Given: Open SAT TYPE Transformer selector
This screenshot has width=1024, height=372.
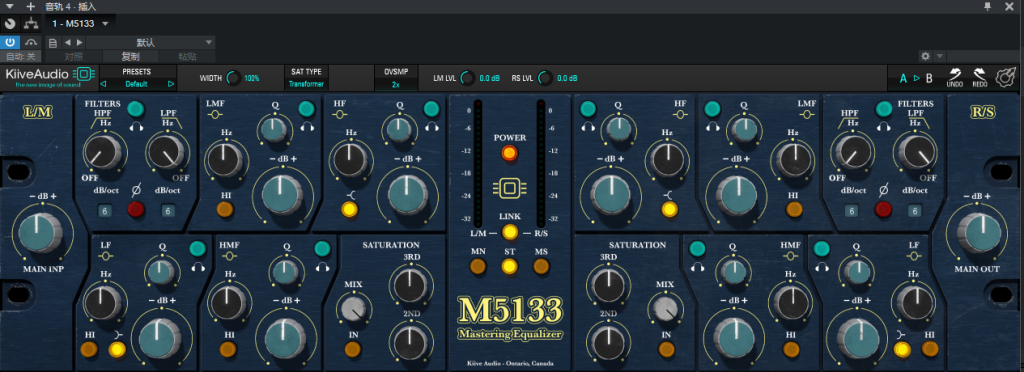Looking at the screenshot, I should [x=306, y=78].
